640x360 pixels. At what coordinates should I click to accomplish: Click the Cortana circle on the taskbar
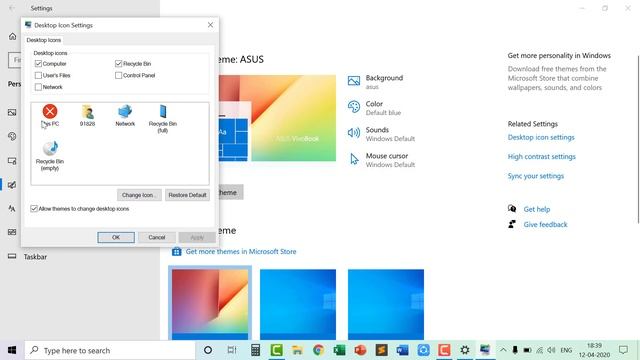click(208, 350)
